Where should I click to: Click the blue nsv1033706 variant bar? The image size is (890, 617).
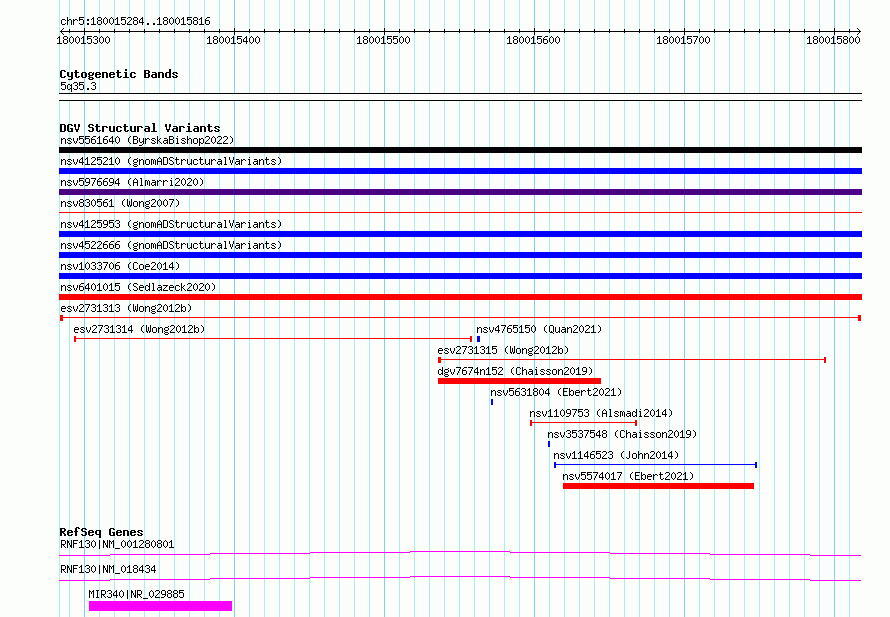460,276
